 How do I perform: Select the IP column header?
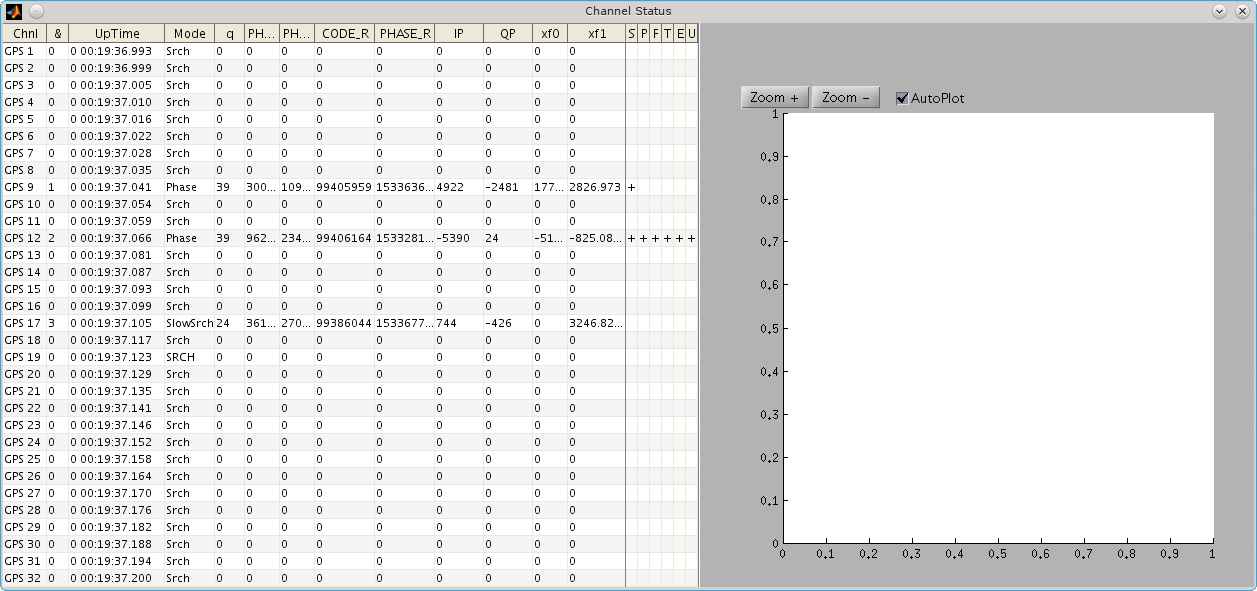(459, 34)
